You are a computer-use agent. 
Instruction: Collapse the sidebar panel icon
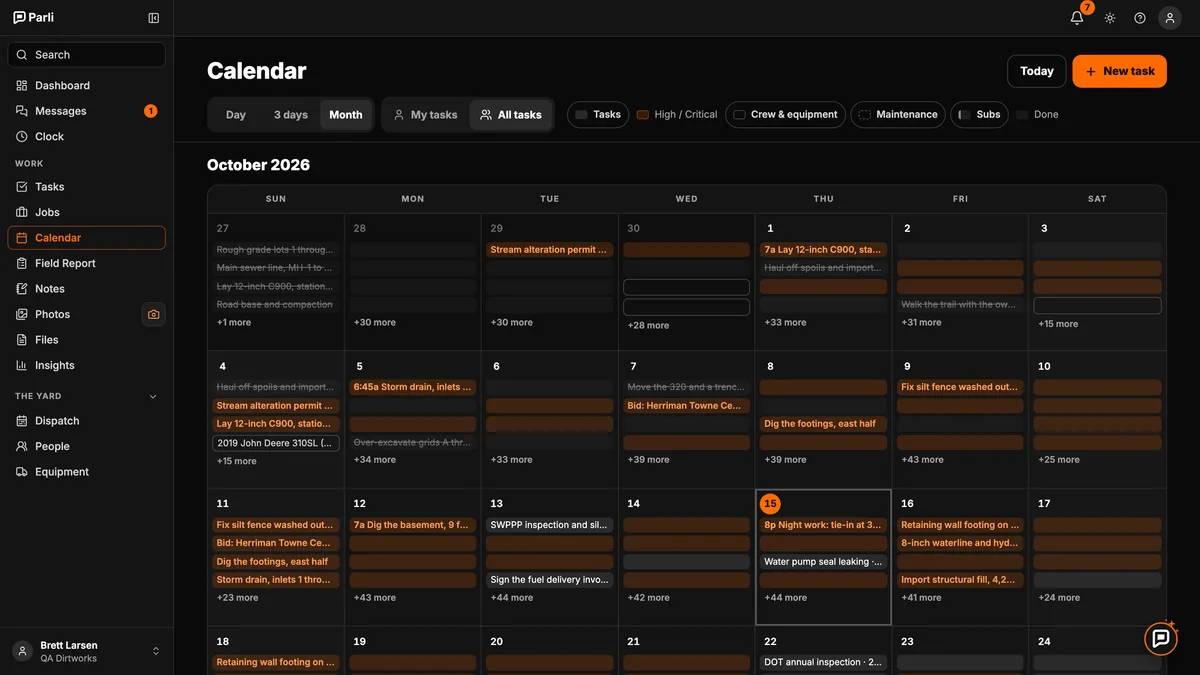coord(153,18)
